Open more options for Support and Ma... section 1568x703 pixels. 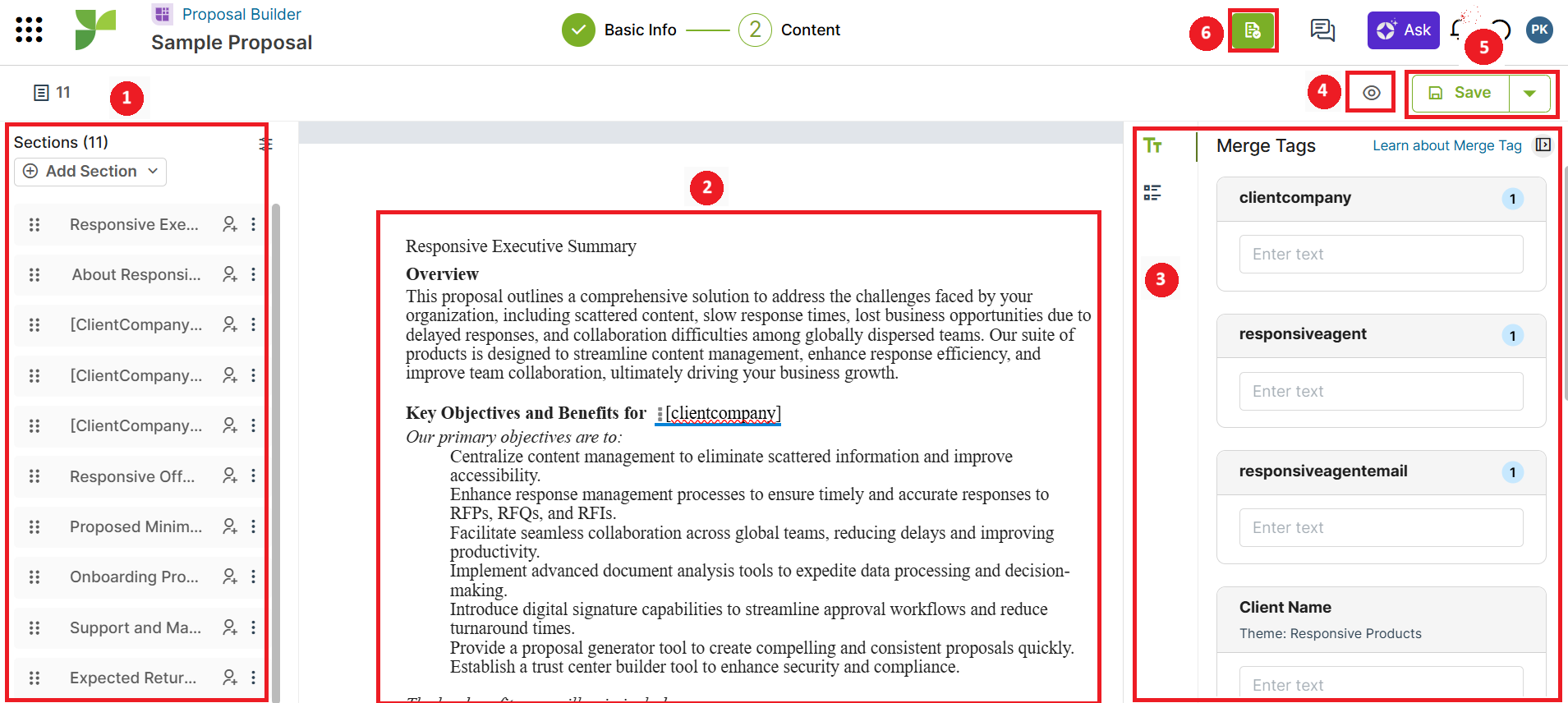[253, 627]
